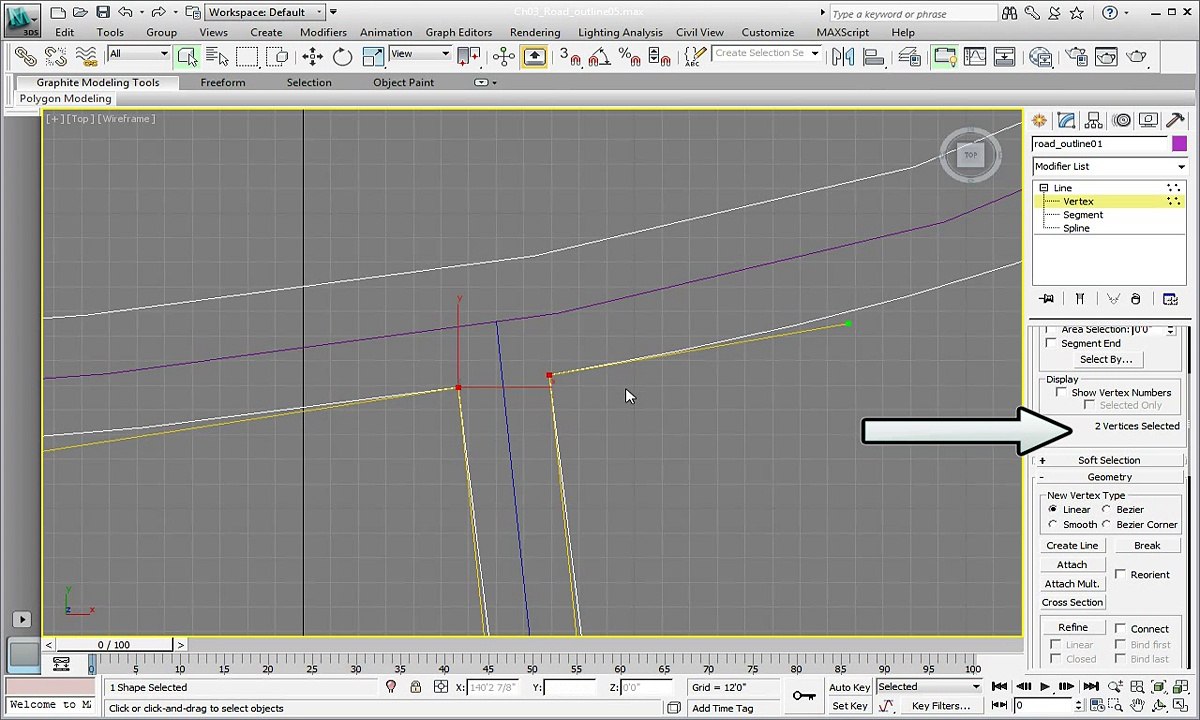
Task: Select the Linear vertex type radio
Action: point(1052,509)
